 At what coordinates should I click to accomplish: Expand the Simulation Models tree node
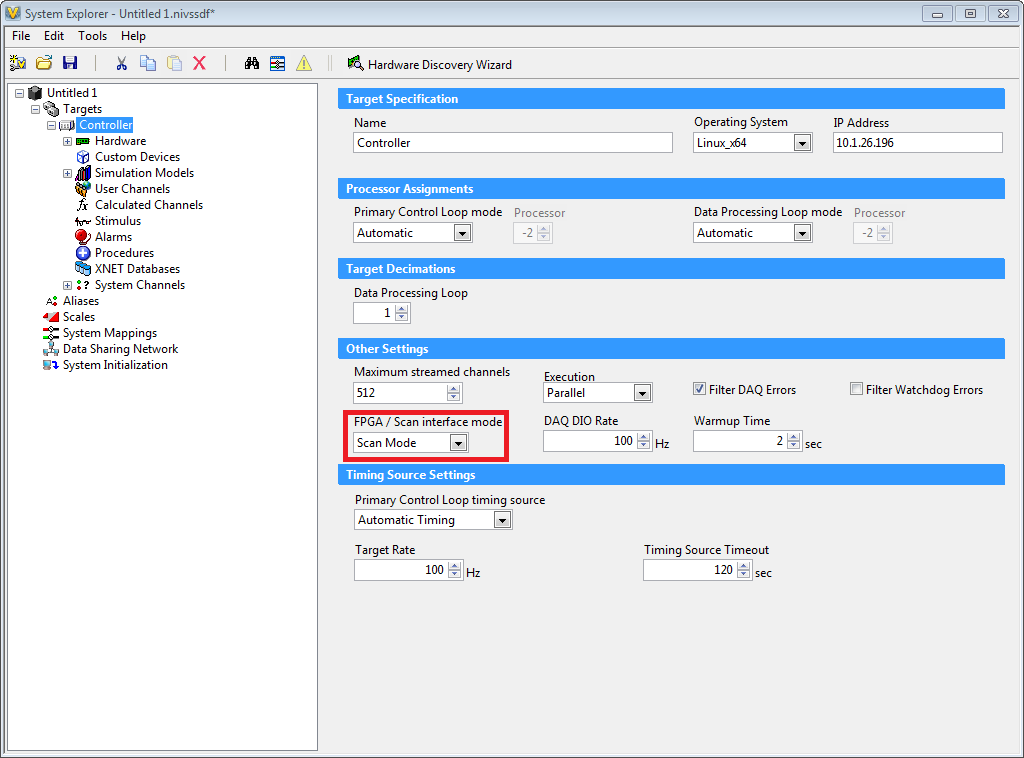67,173
